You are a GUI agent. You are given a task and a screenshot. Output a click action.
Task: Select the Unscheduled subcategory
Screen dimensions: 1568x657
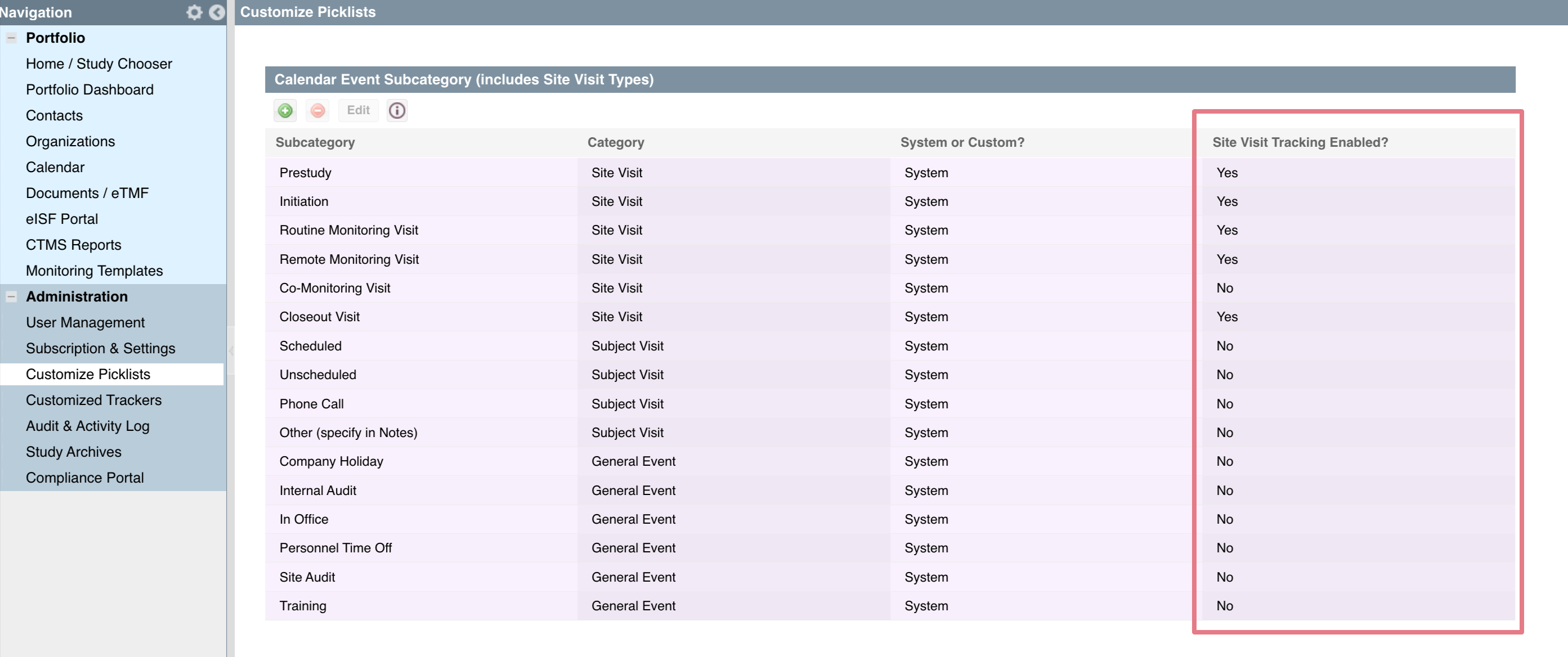coord(318,375)
